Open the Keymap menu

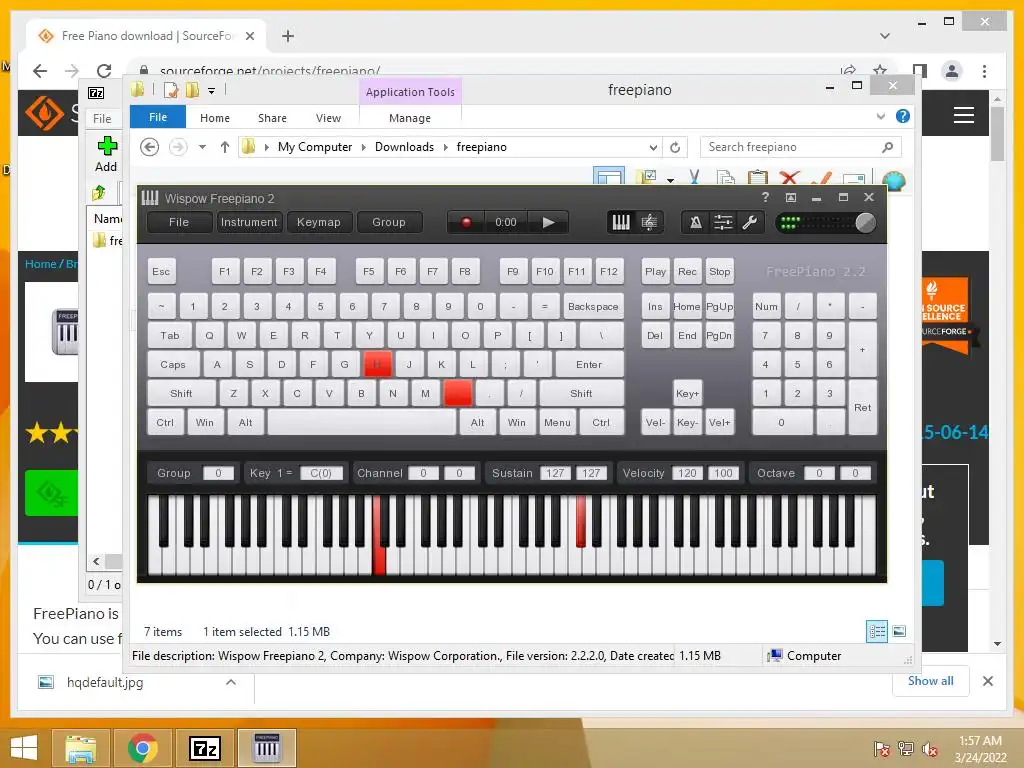(319, 222)
